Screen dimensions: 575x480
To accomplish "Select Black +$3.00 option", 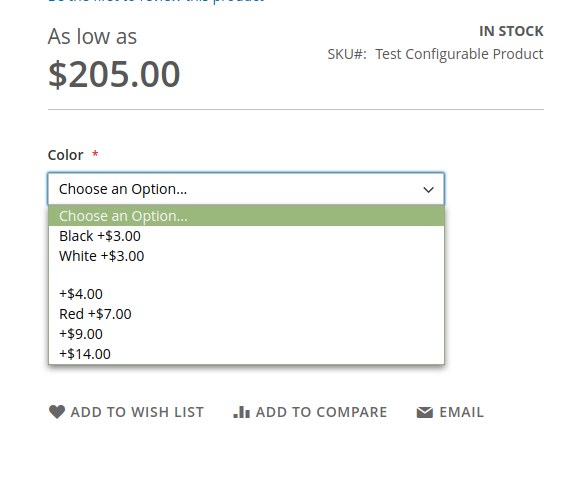I will (x=246, y=236).
